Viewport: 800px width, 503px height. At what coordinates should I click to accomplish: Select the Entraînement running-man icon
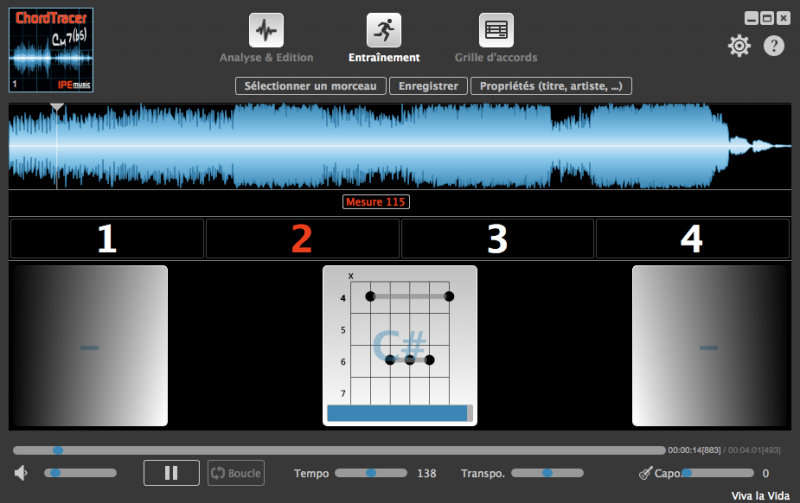point(384,30)
